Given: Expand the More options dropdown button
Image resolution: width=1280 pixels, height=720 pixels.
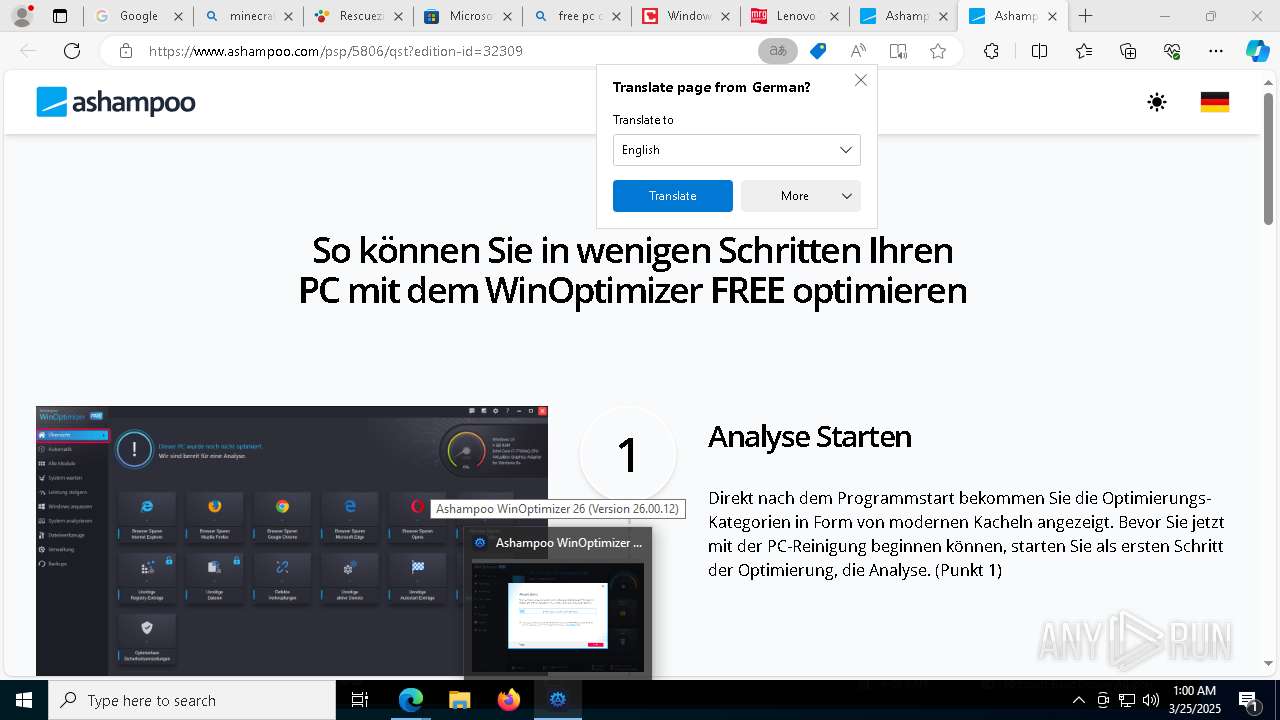Looking at the screenshot, I should (x=801, y=196).
